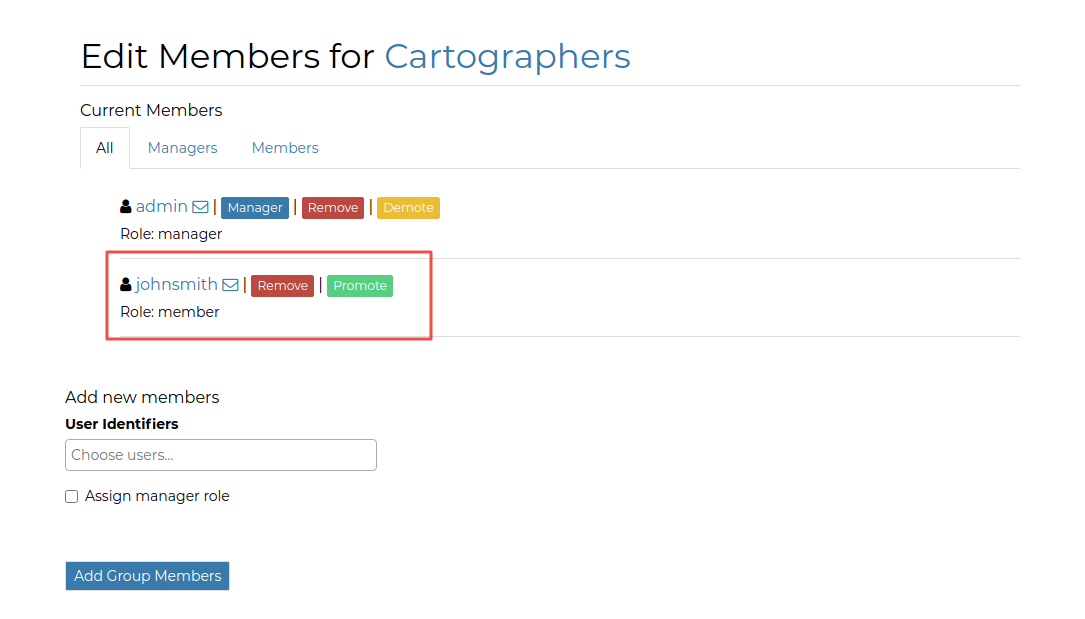The image size is (1085, 619).
Task: Open the admin profile link
Action: [163, 206]
